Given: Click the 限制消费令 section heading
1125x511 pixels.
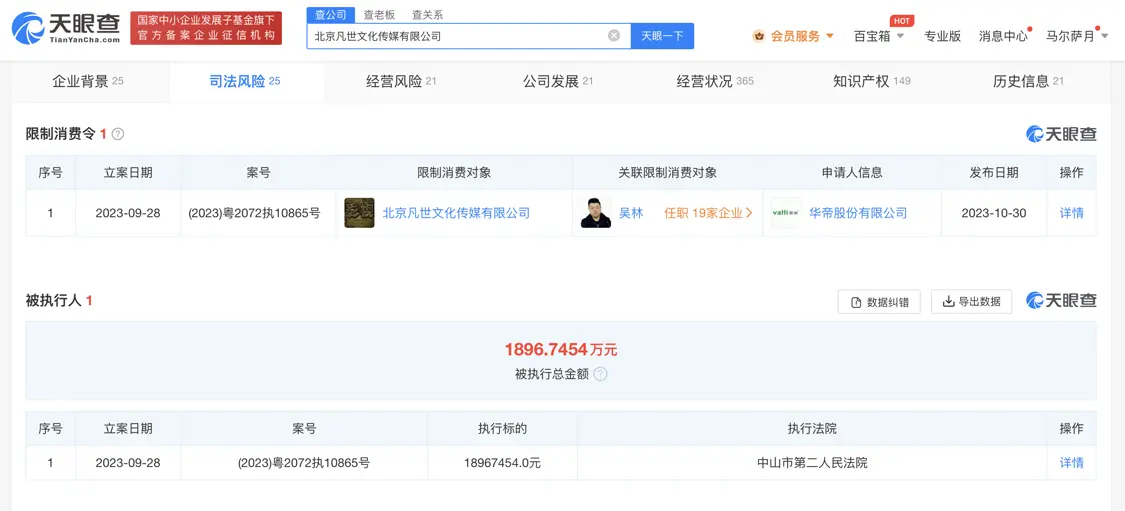Looking at the screenshot, I should [60, 134].
